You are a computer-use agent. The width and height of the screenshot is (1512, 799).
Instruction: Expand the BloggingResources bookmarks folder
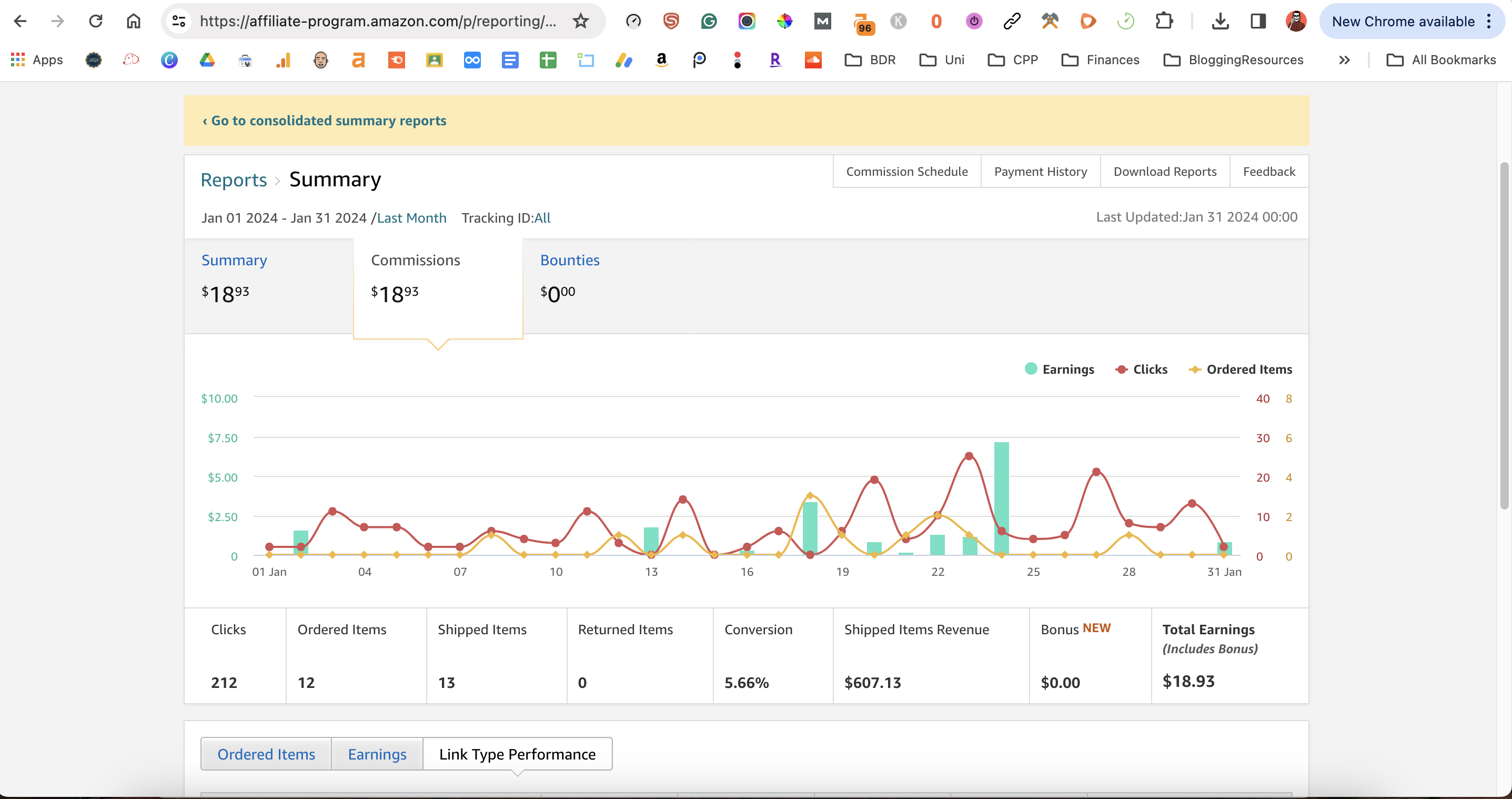(1233, 60)
